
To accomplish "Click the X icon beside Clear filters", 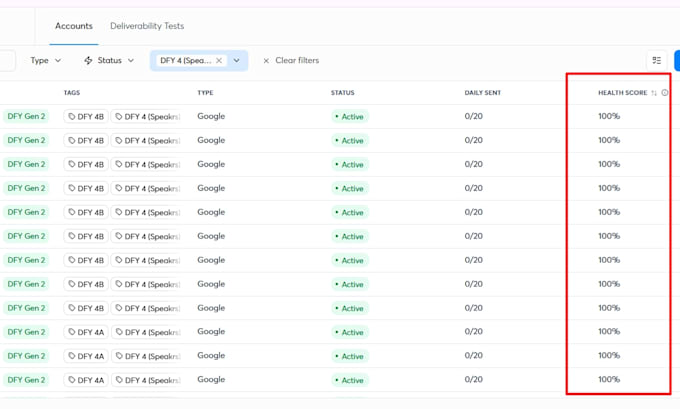I will pos(266,61).
